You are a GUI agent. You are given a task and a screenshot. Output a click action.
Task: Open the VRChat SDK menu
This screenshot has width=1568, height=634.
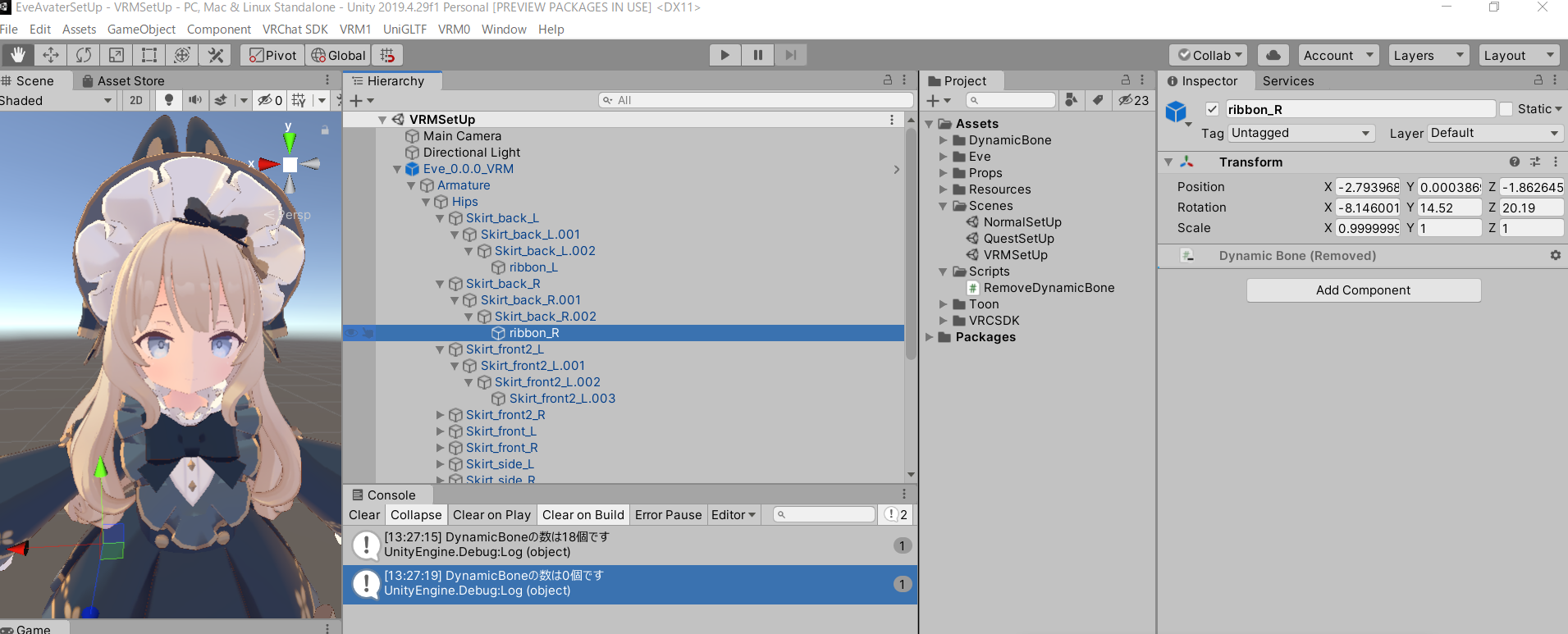tap(295, 30)
